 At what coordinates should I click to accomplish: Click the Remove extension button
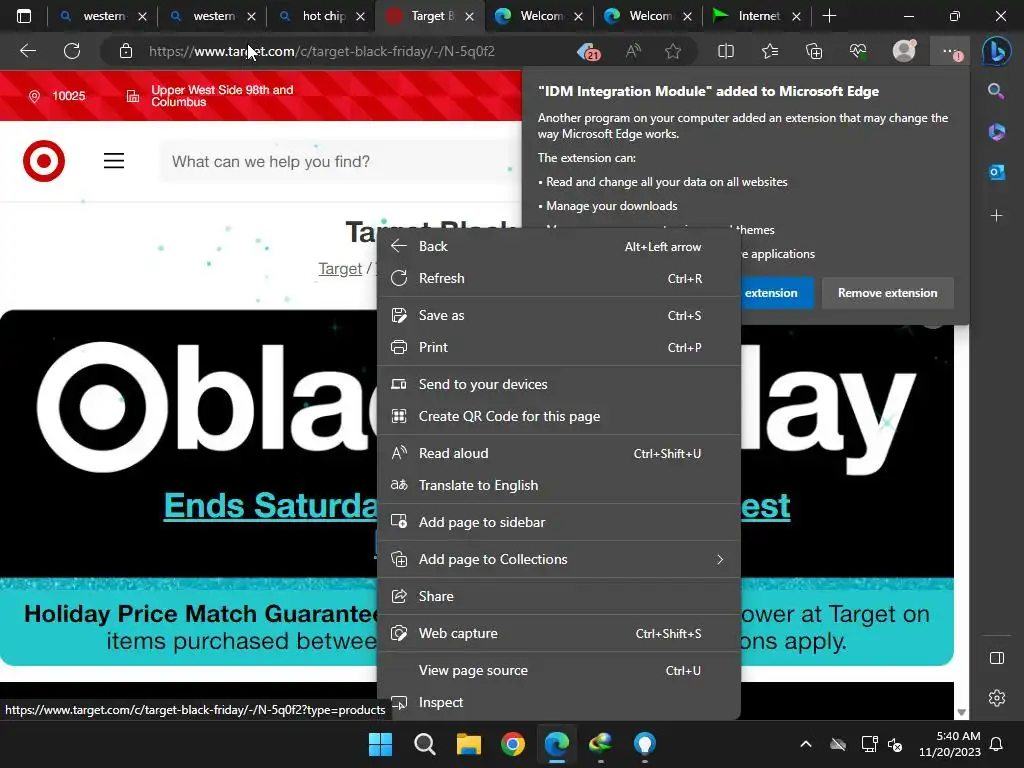point(888,293)
